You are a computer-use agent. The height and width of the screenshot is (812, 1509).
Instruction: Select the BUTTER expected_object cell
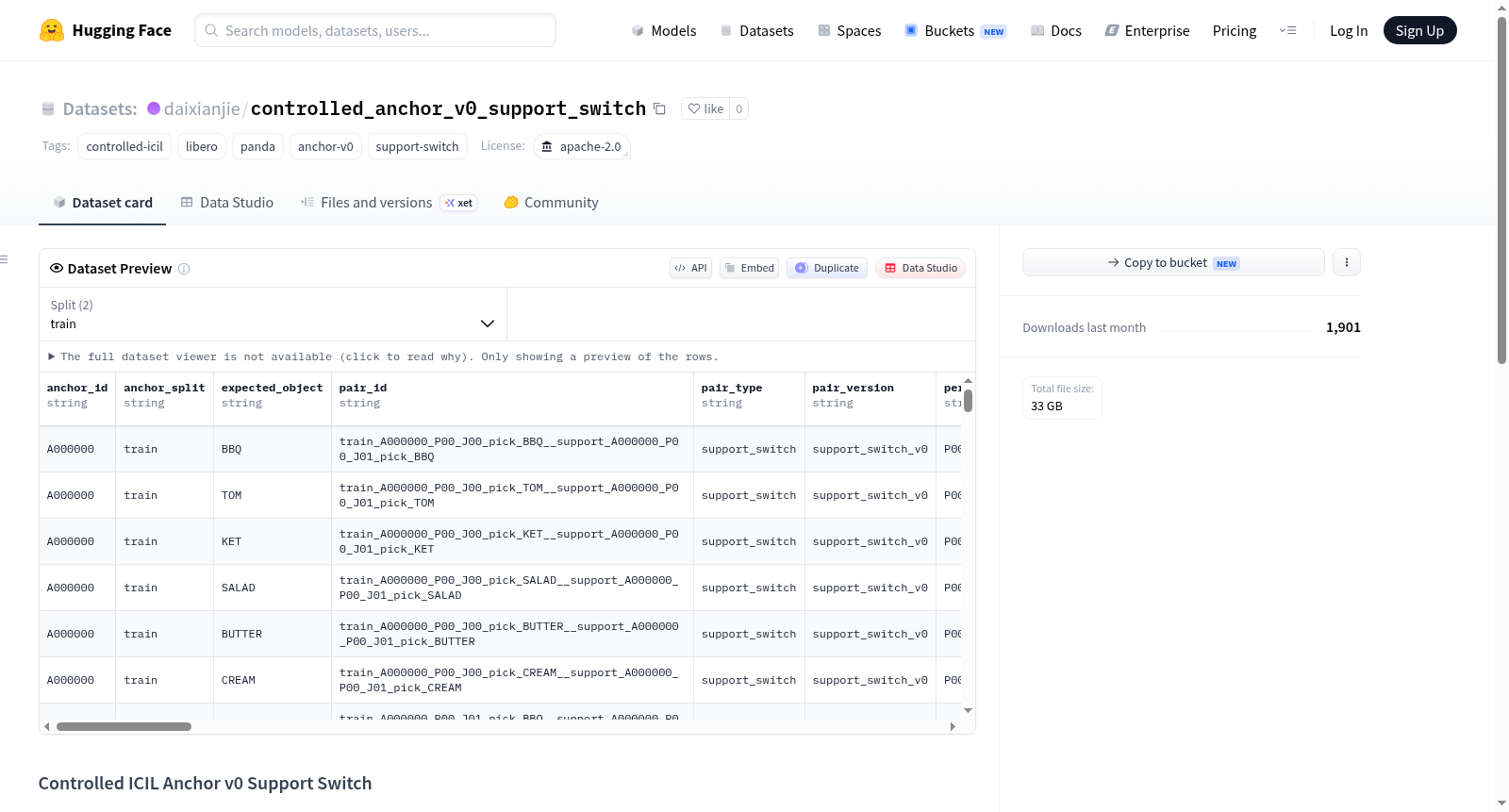point(273,634)
